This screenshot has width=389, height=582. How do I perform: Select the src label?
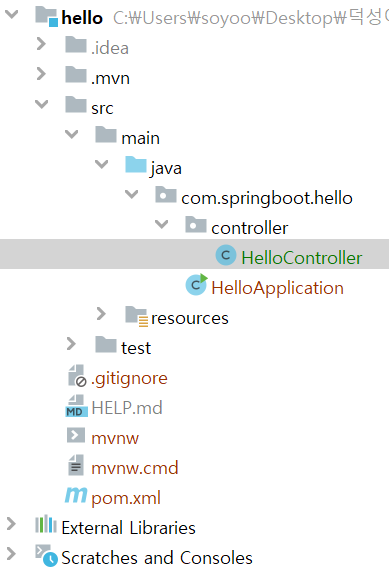[102, 108]
